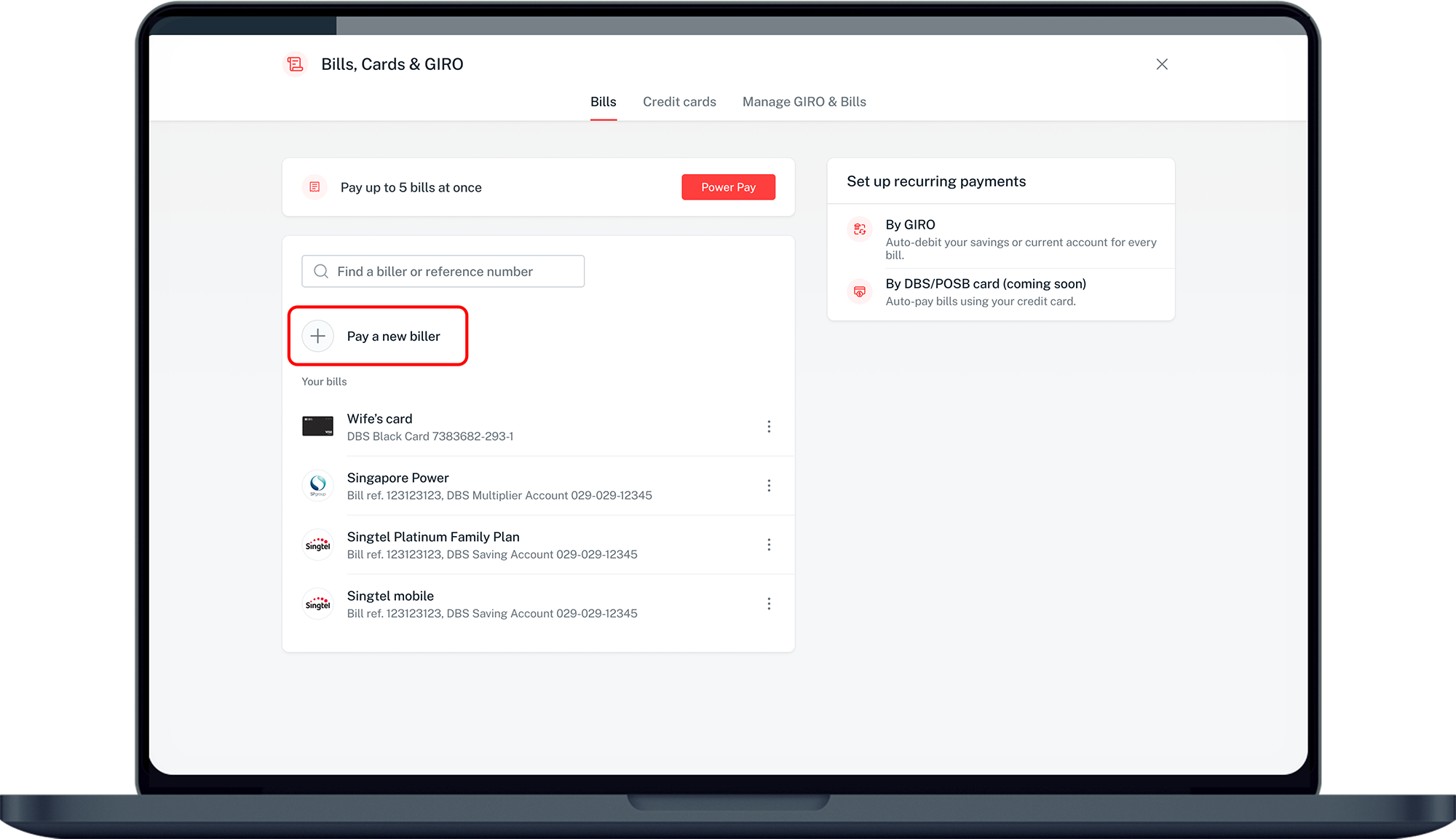
Task: Click the Bills, Cards & GIRO header icon
Action: 295,64
